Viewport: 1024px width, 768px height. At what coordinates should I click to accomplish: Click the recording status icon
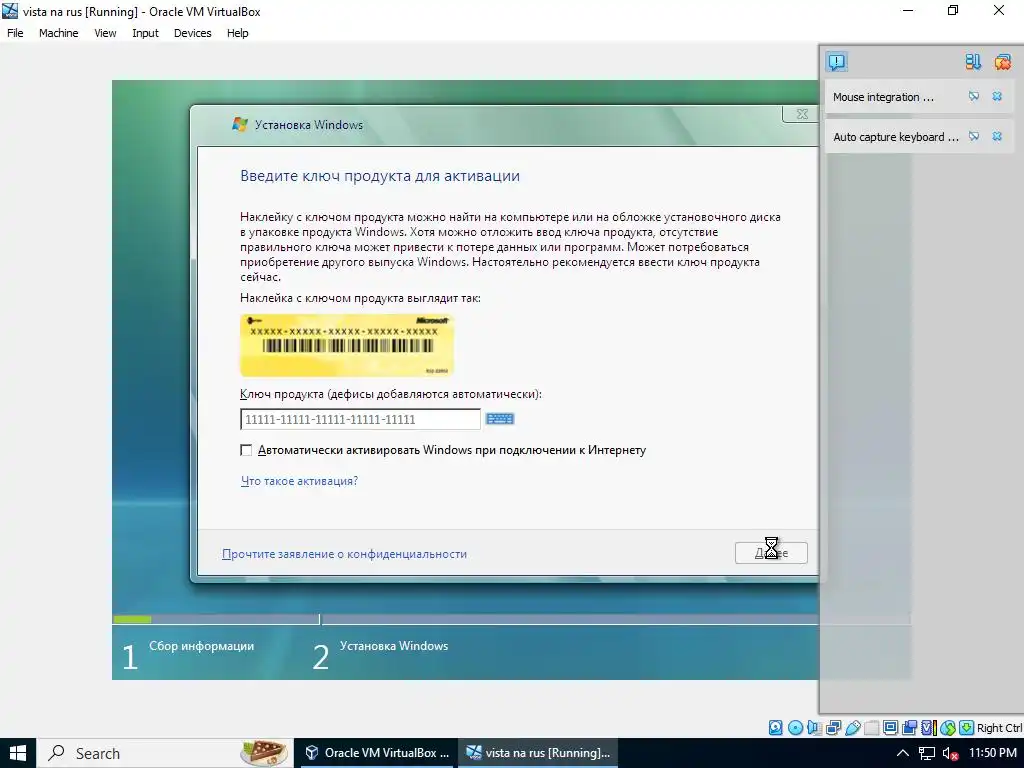click(x=909, y=728)
